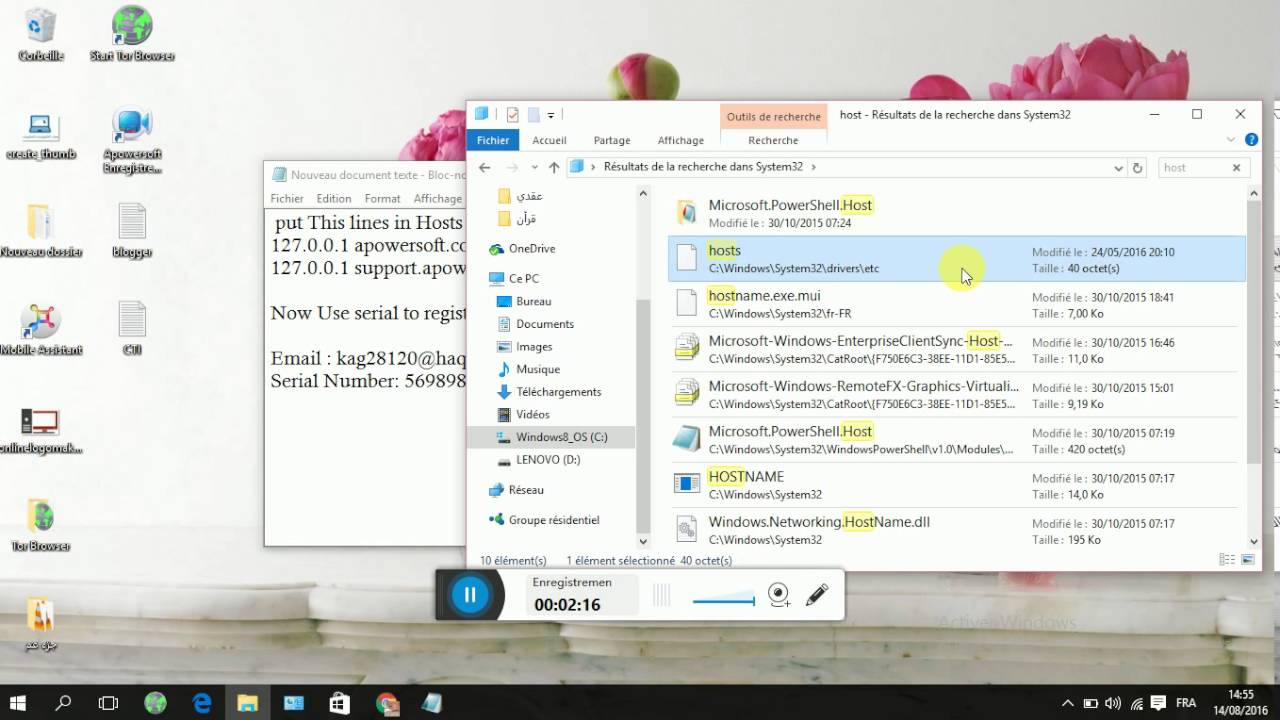The height and width of the screenshot is (720, 1280).
Task: Click the Apowersoft Enregistreur desktop icon
Action: click(132, 141)
